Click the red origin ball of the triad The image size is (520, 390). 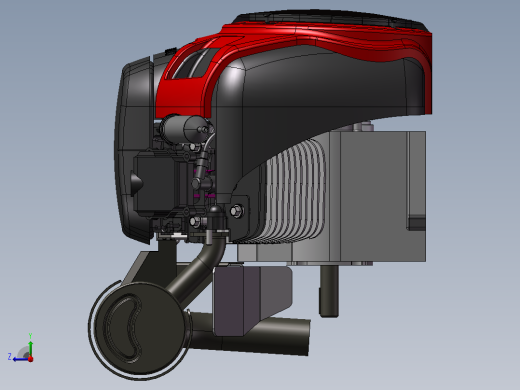(30, 359)
